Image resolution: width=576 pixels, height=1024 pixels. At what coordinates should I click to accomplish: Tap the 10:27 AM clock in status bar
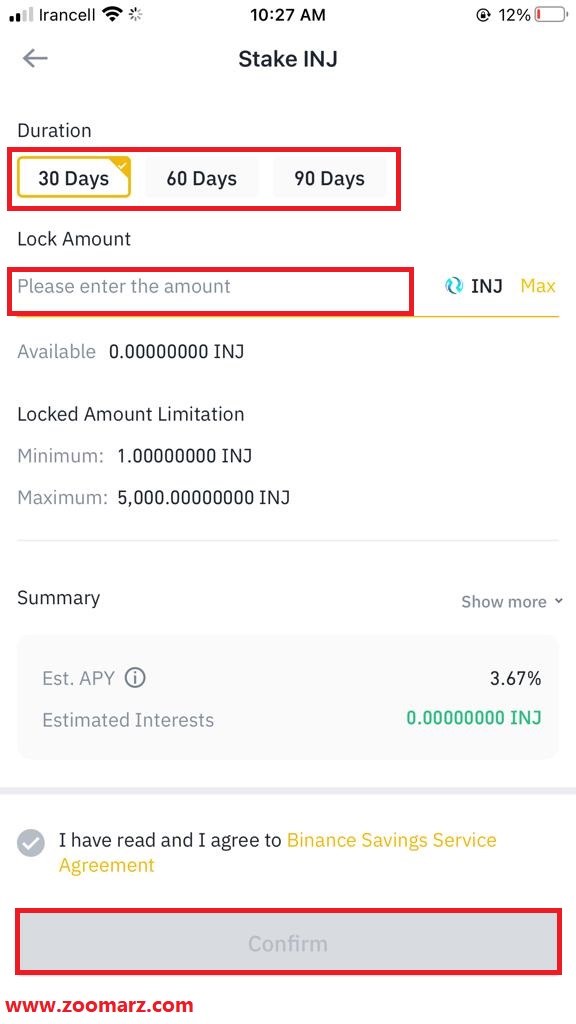[288, 15]
